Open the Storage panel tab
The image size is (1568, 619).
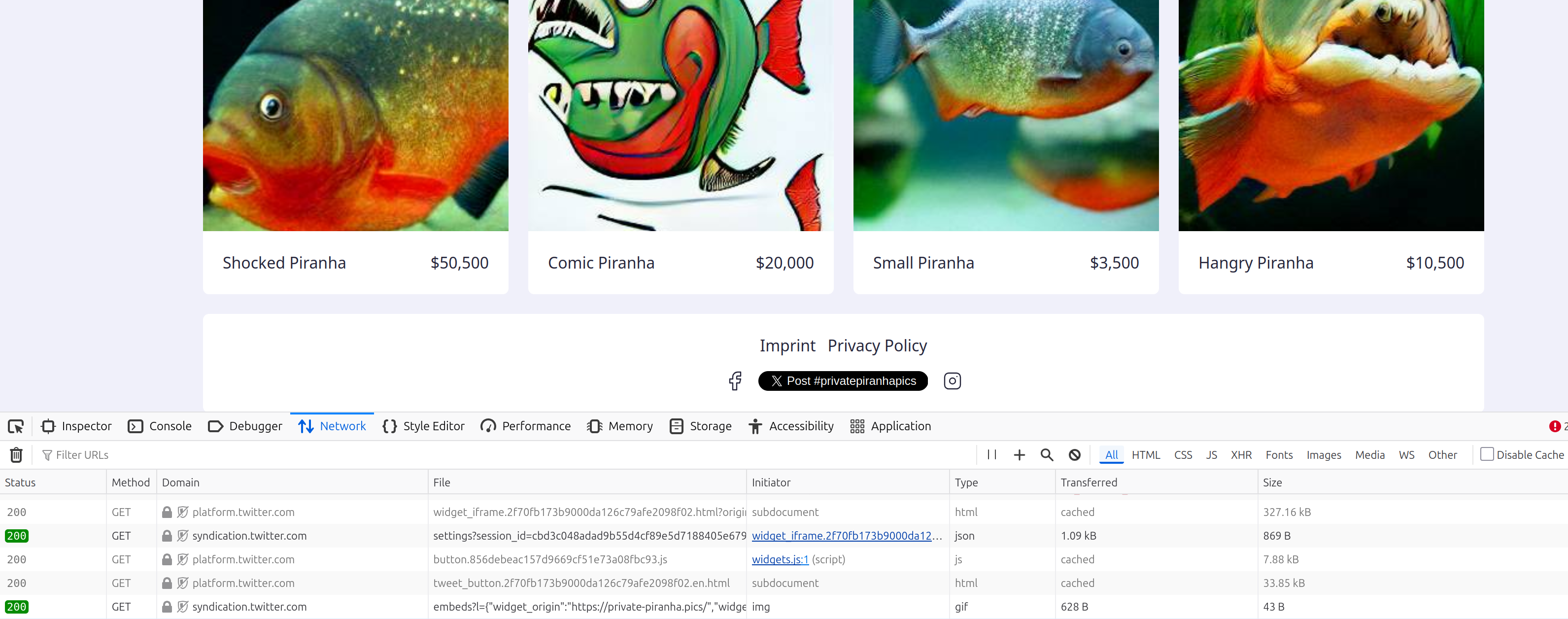(700, 426)
